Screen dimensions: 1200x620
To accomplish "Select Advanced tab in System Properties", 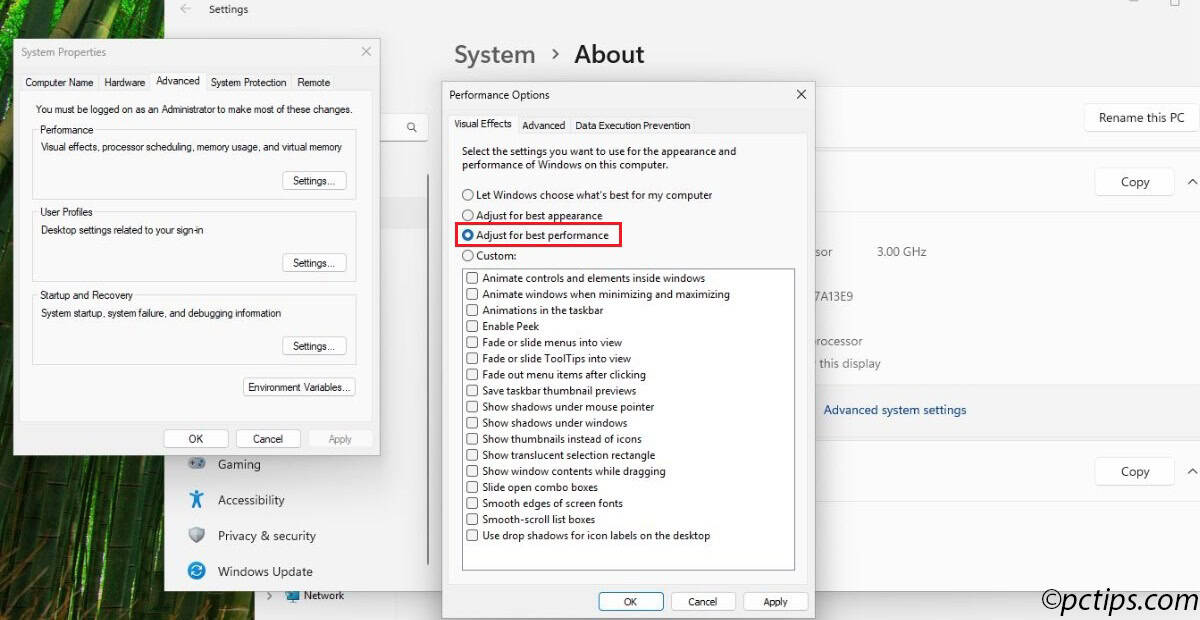I will 178,81.
